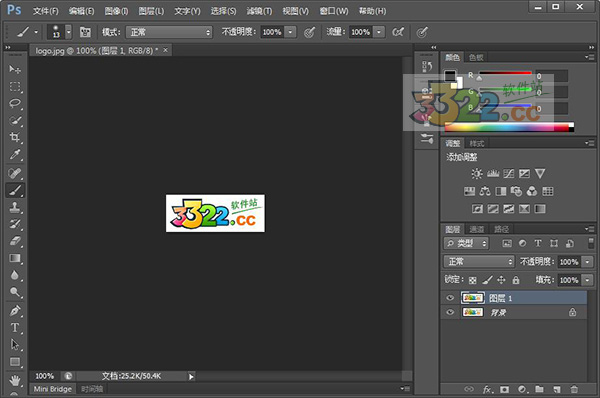Viewport: 600px width, 398px height.
Task: Select the Hand tool
Action: point(15,380)
